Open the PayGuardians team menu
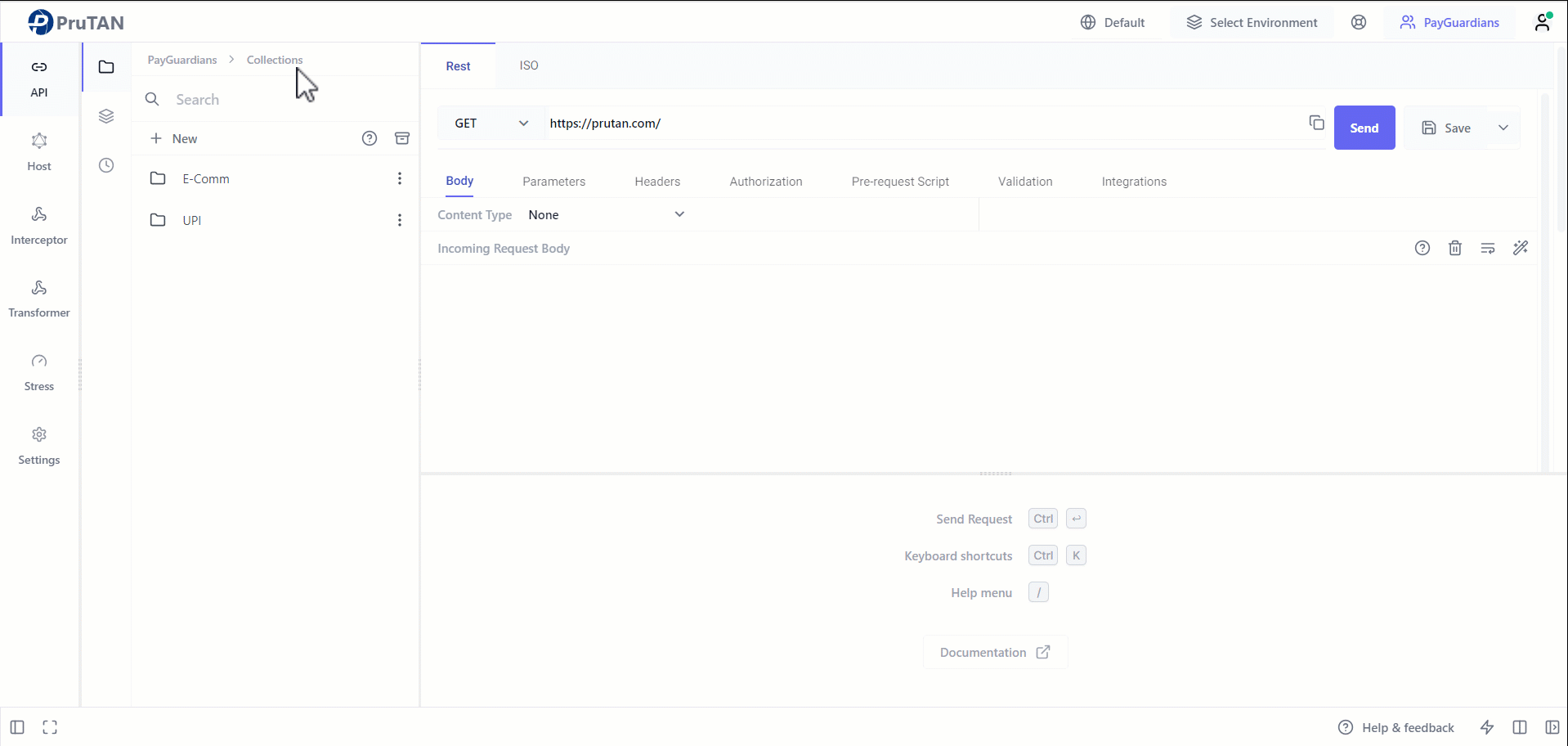 click(x=1449, y=22)
